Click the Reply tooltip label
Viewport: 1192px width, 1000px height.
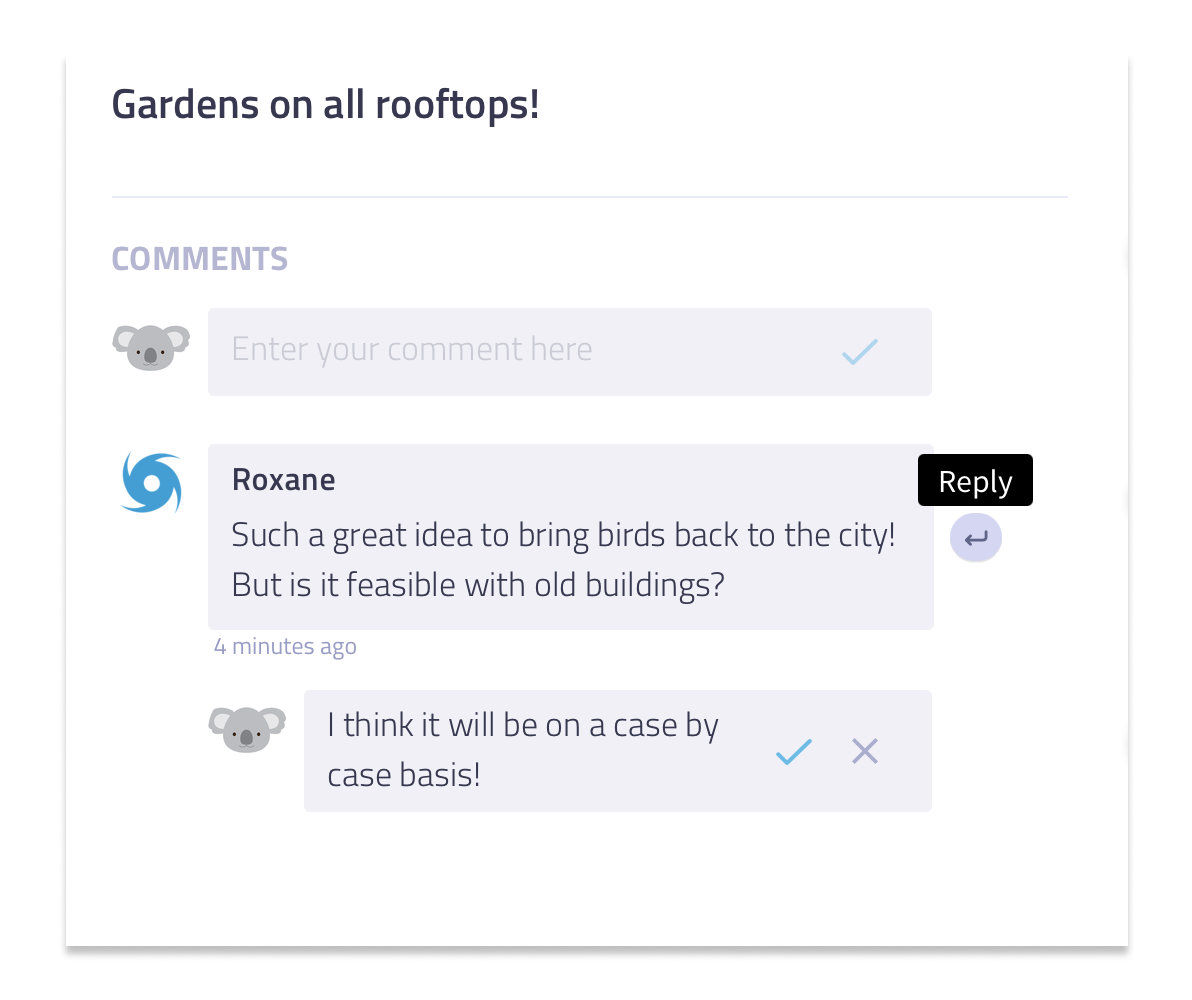click(975, 481)
